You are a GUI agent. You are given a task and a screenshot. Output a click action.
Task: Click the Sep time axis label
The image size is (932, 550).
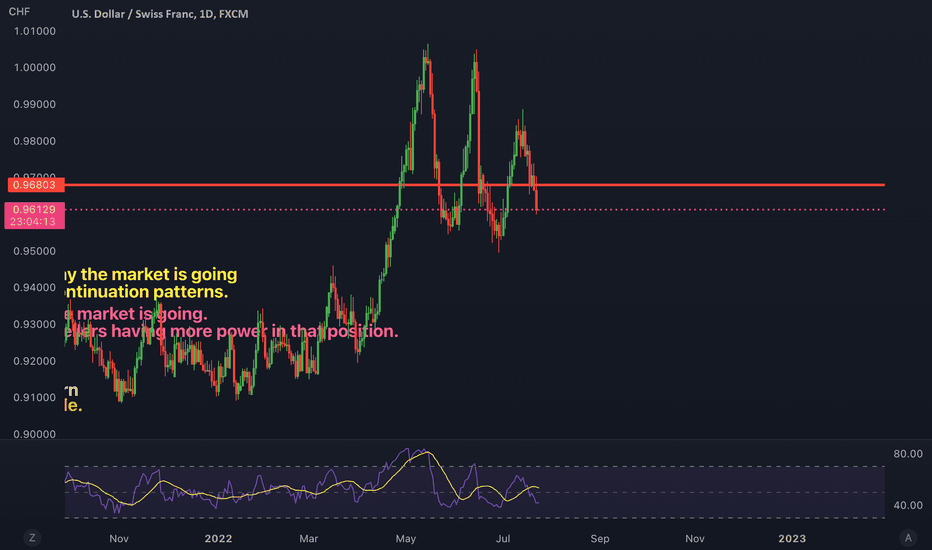tap(600, 539)
